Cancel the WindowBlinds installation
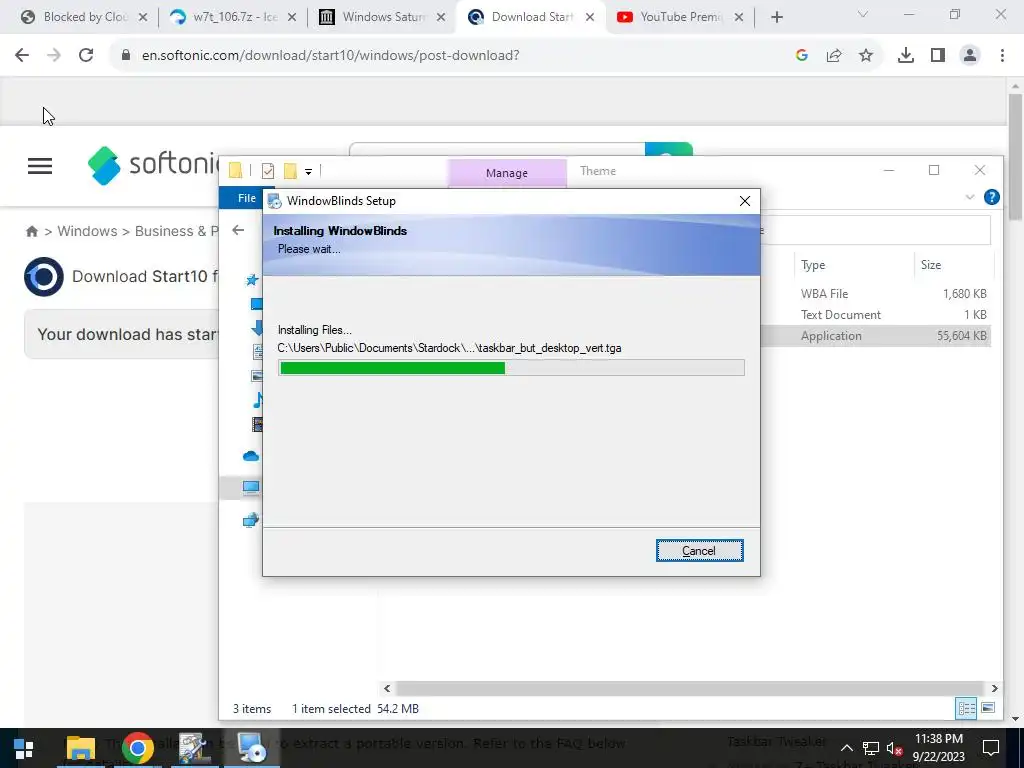Viewport: 1024px width, 768px height. pyautogui.click(x=699, y=551)
